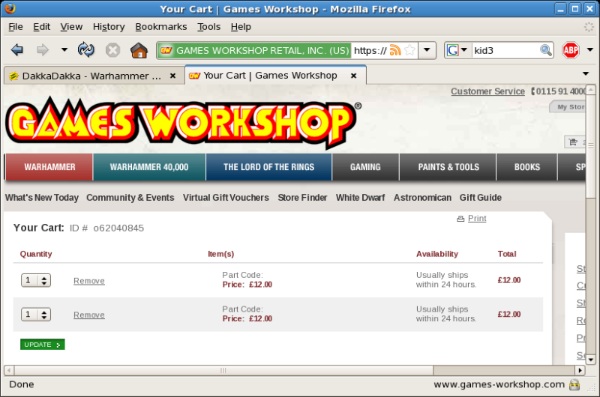This screenshot has width=600, height=397.
Task: Reload the page with the refresh icon
Action: [86, 50]
